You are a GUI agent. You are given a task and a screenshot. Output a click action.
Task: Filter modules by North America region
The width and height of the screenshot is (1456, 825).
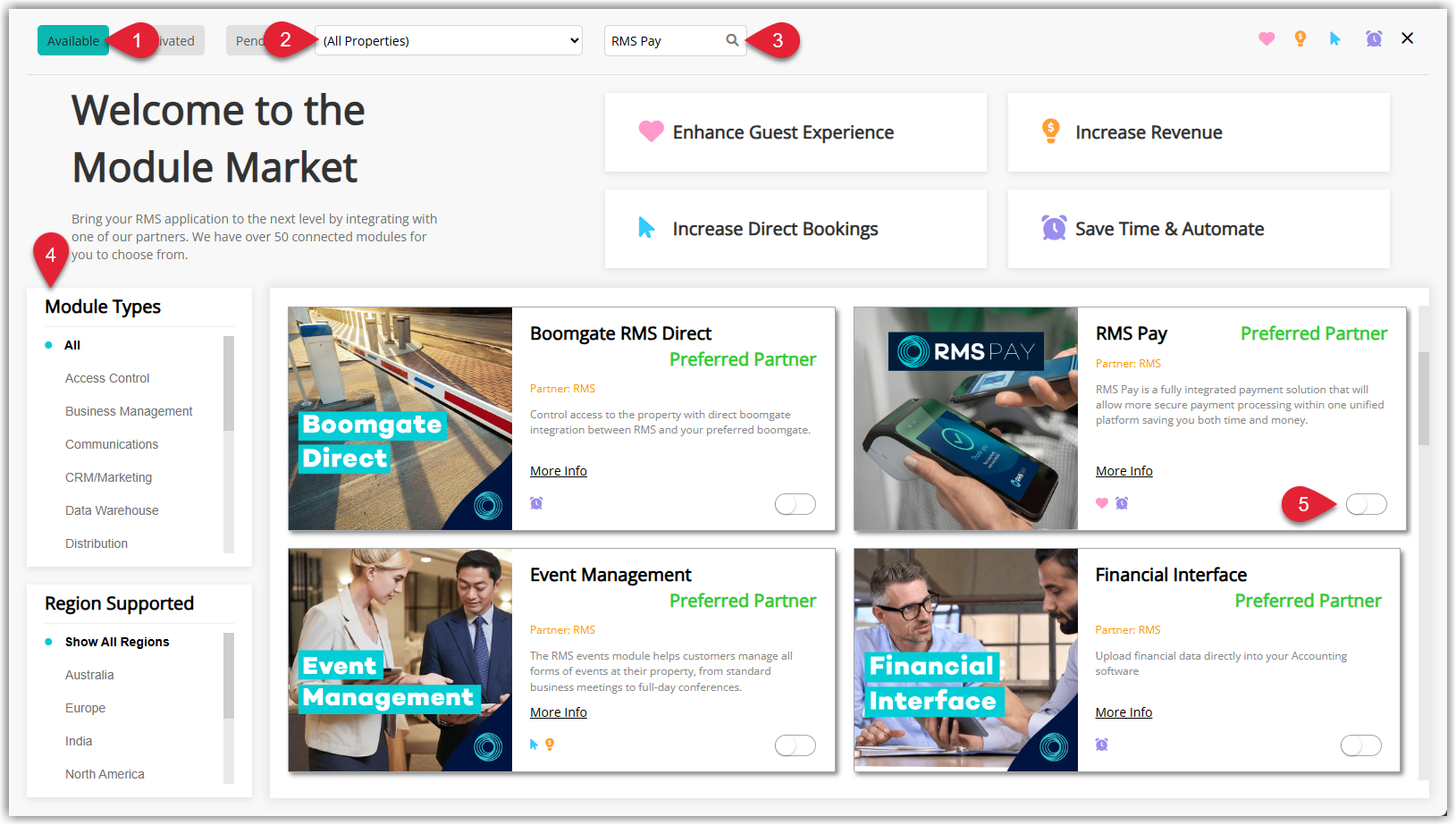[x=105, y=774]
